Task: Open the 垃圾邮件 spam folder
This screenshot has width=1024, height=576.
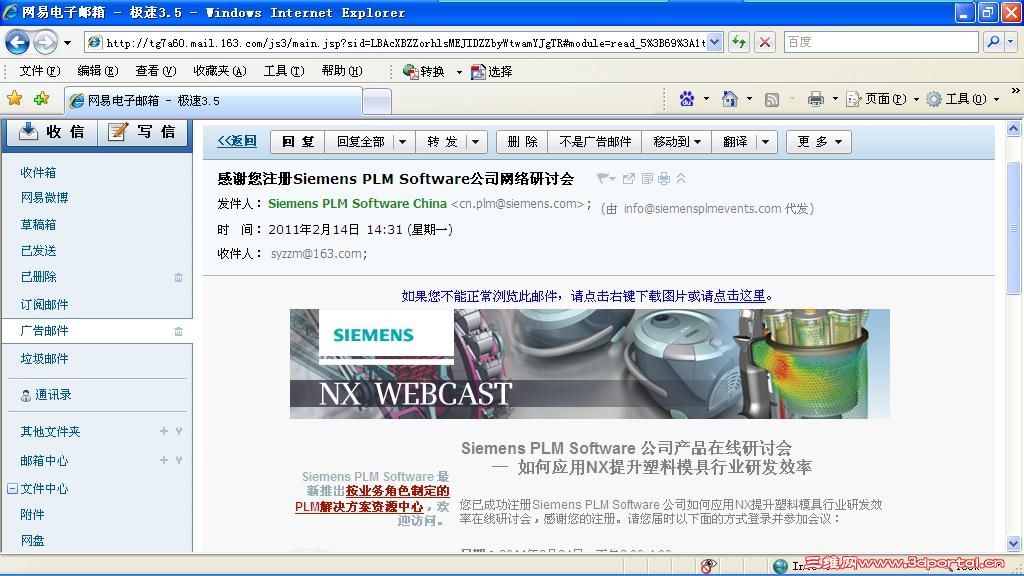Action: click(44, 359)
